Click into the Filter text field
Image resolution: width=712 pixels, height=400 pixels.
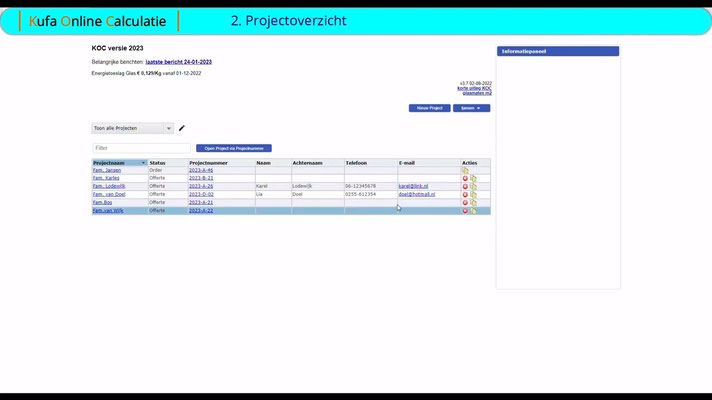click(141, 148)
